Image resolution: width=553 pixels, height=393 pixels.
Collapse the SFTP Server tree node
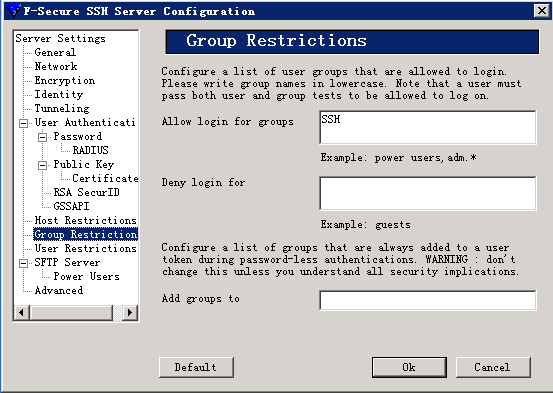[x=23, y=263]
